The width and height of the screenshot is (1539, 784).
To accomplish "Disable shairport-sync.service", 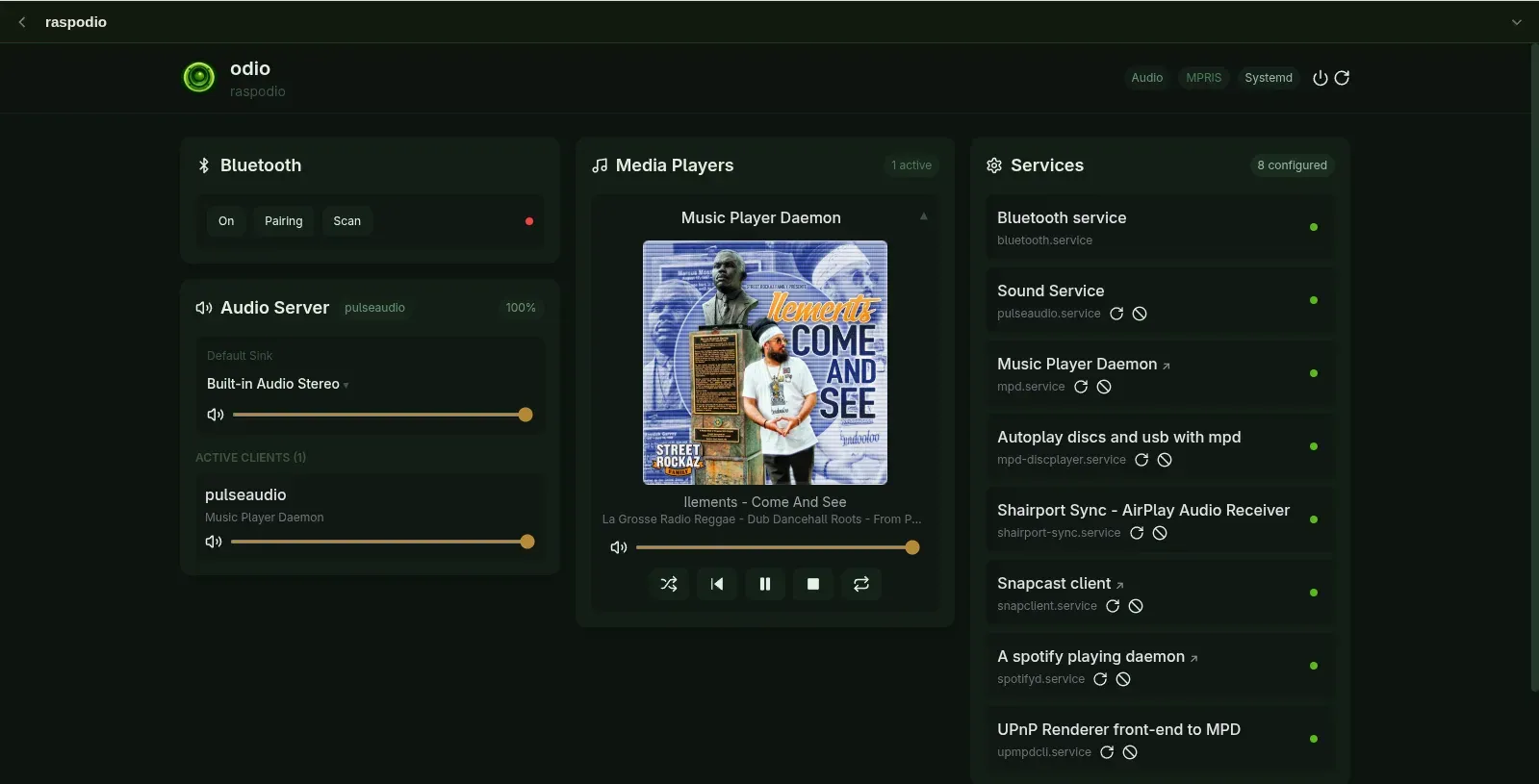I will 1160,533.
